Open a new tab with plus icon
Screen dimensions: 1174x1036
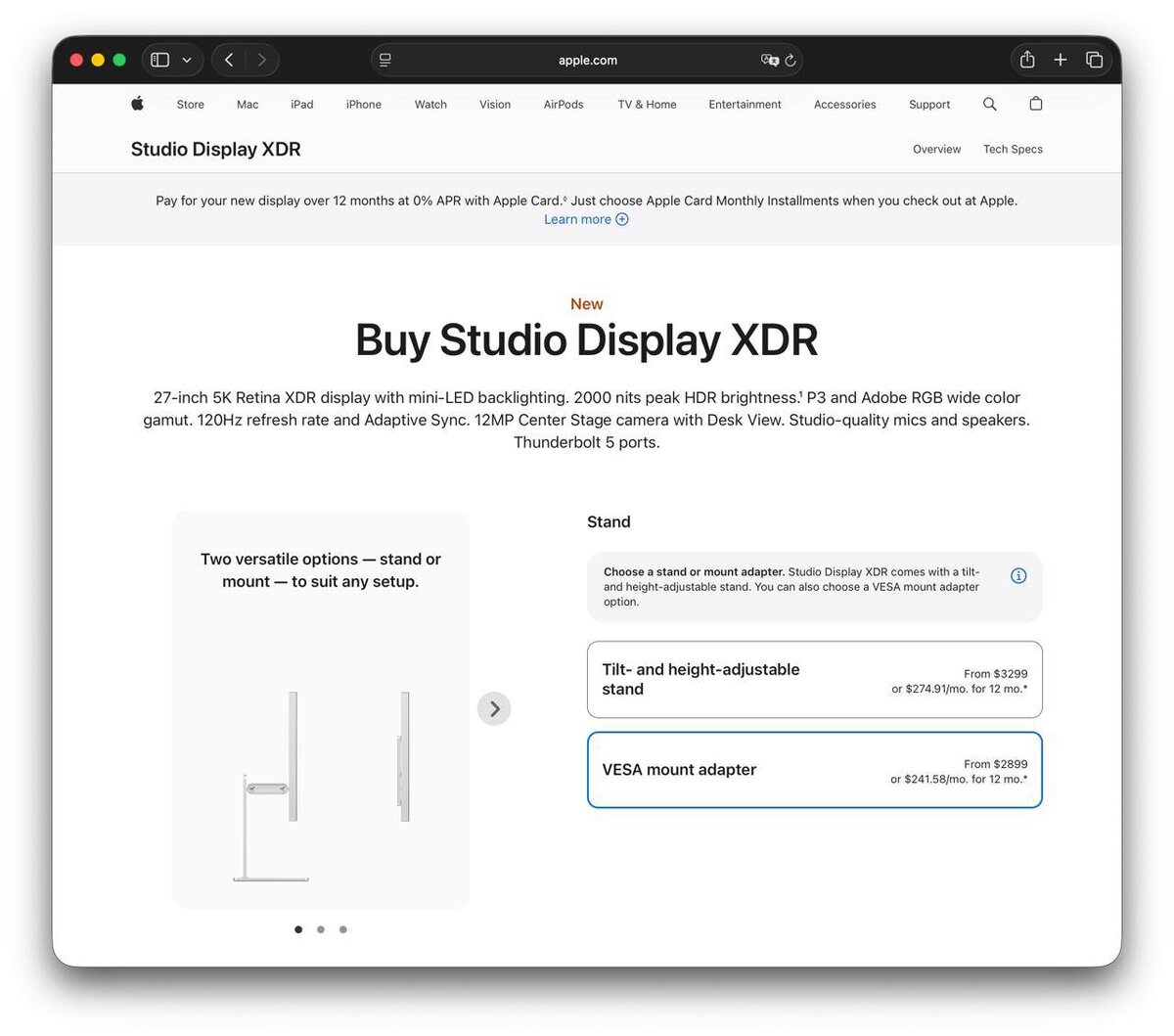1061,60
